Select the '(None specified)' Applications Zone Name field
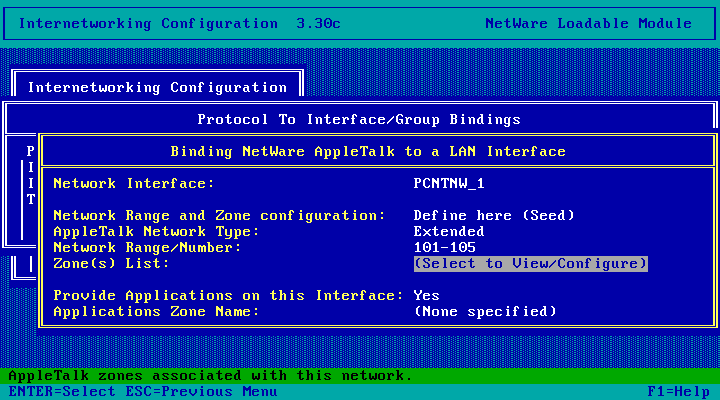The height and width of the screenshot is (400, 720). [x=485, y=311]
